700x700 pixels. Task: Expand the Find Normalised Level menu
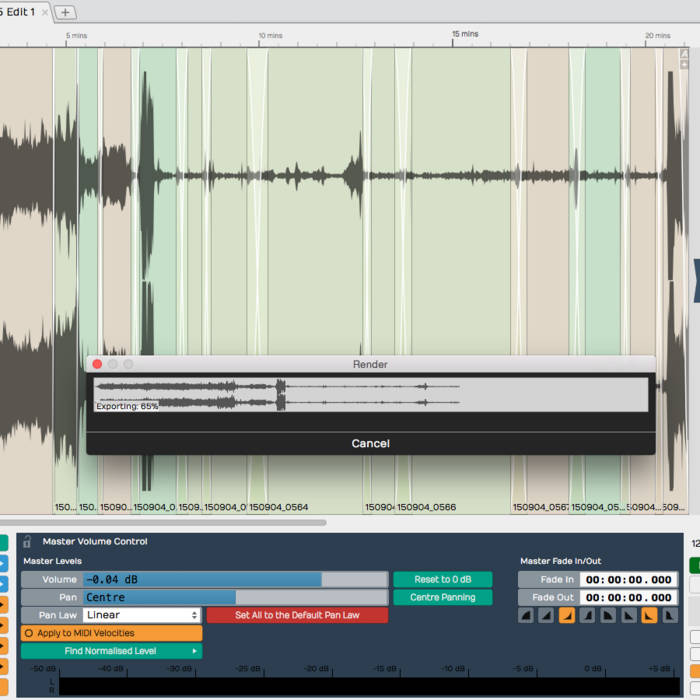pyautogui.click(x=111, y=651)
